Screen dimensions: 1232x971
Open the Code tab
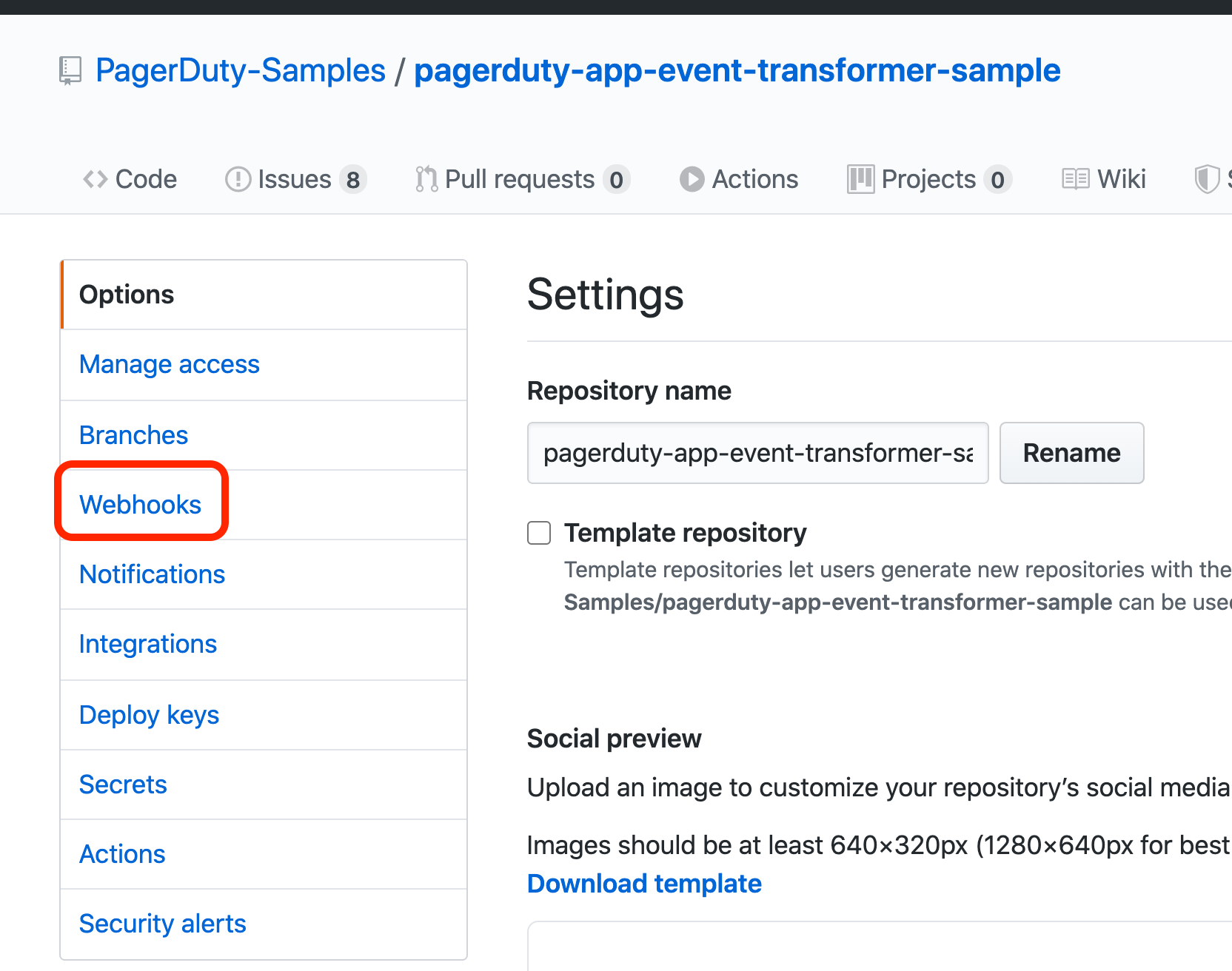click(130, 179)
